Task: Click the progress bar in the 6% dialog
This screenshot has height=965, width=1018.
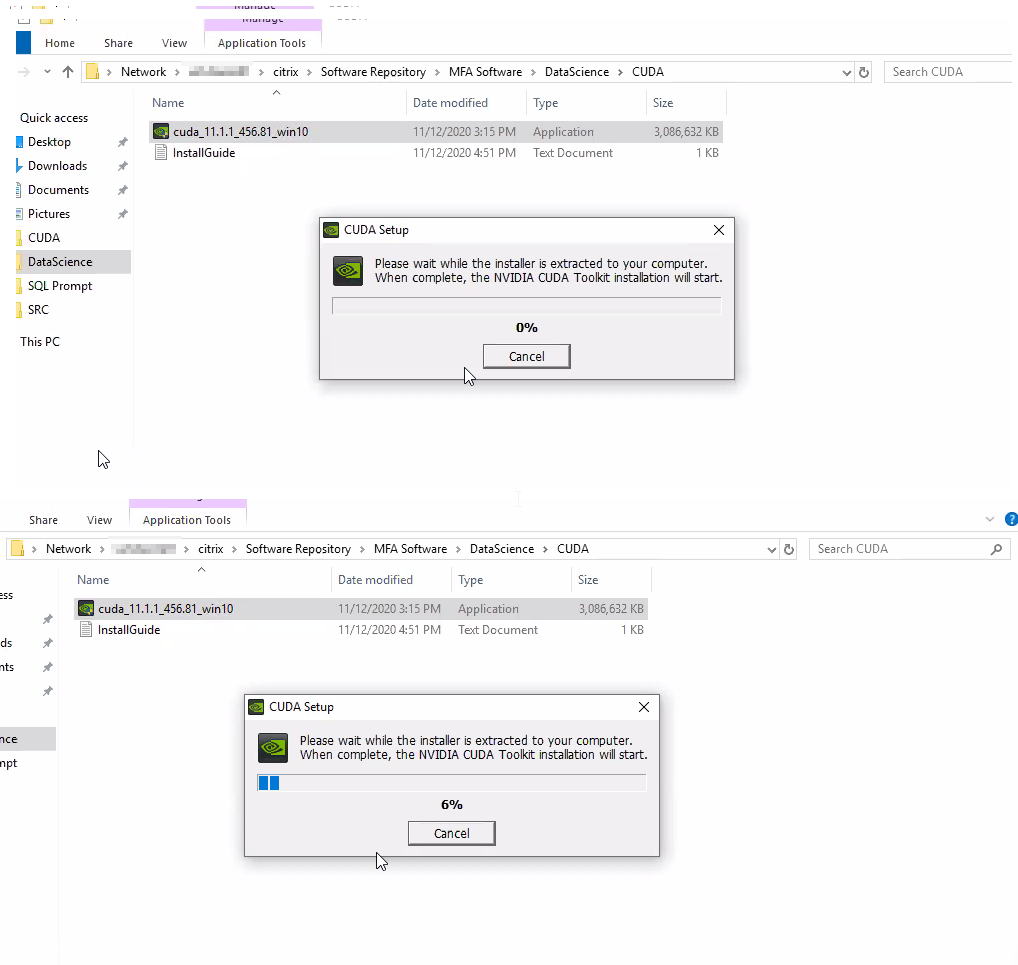Action: pyautogui.click(x=452, y=783)
